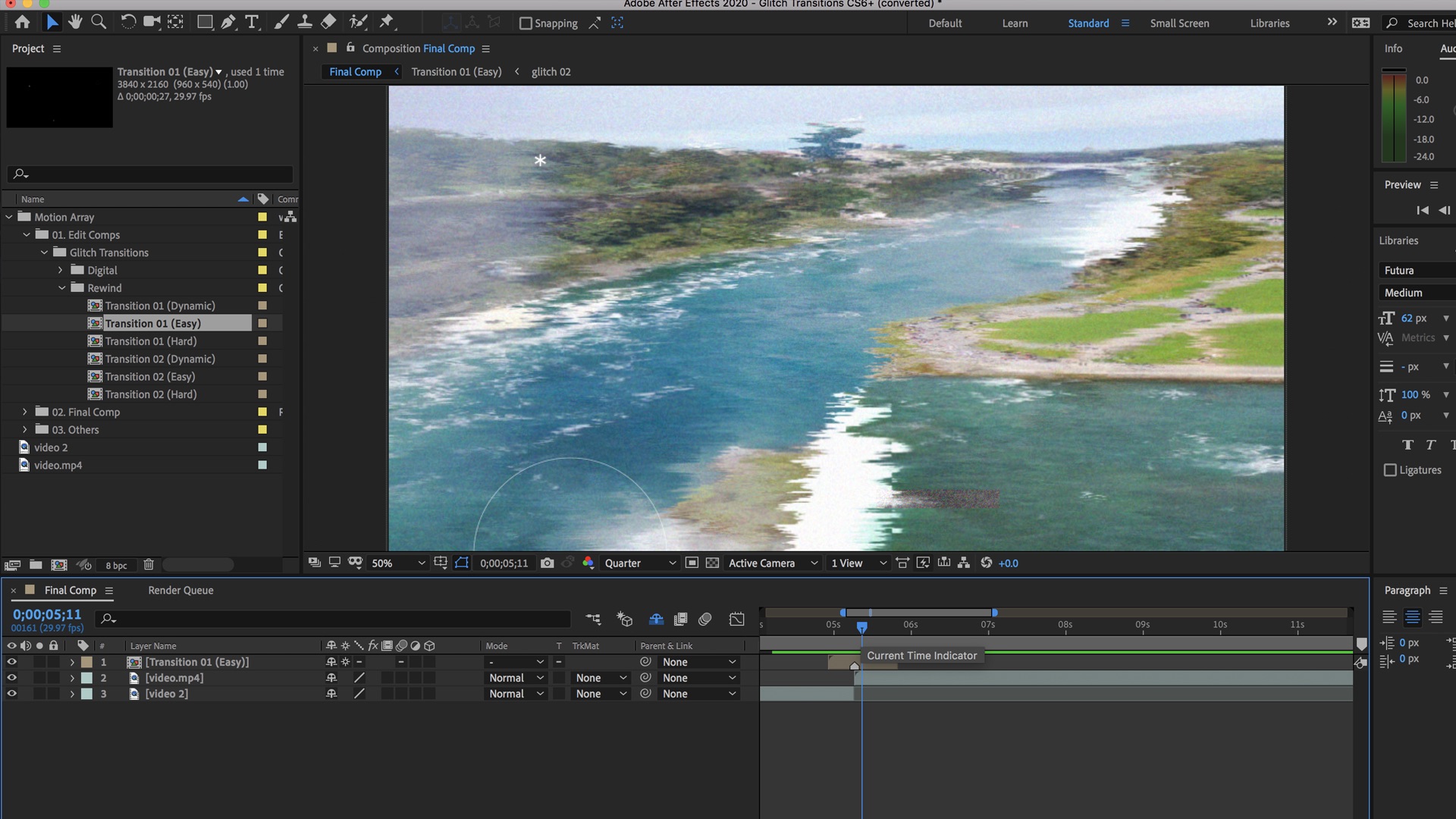Click the channel settings color icon
Screen dimensions: 1456x819
[588, 563]
